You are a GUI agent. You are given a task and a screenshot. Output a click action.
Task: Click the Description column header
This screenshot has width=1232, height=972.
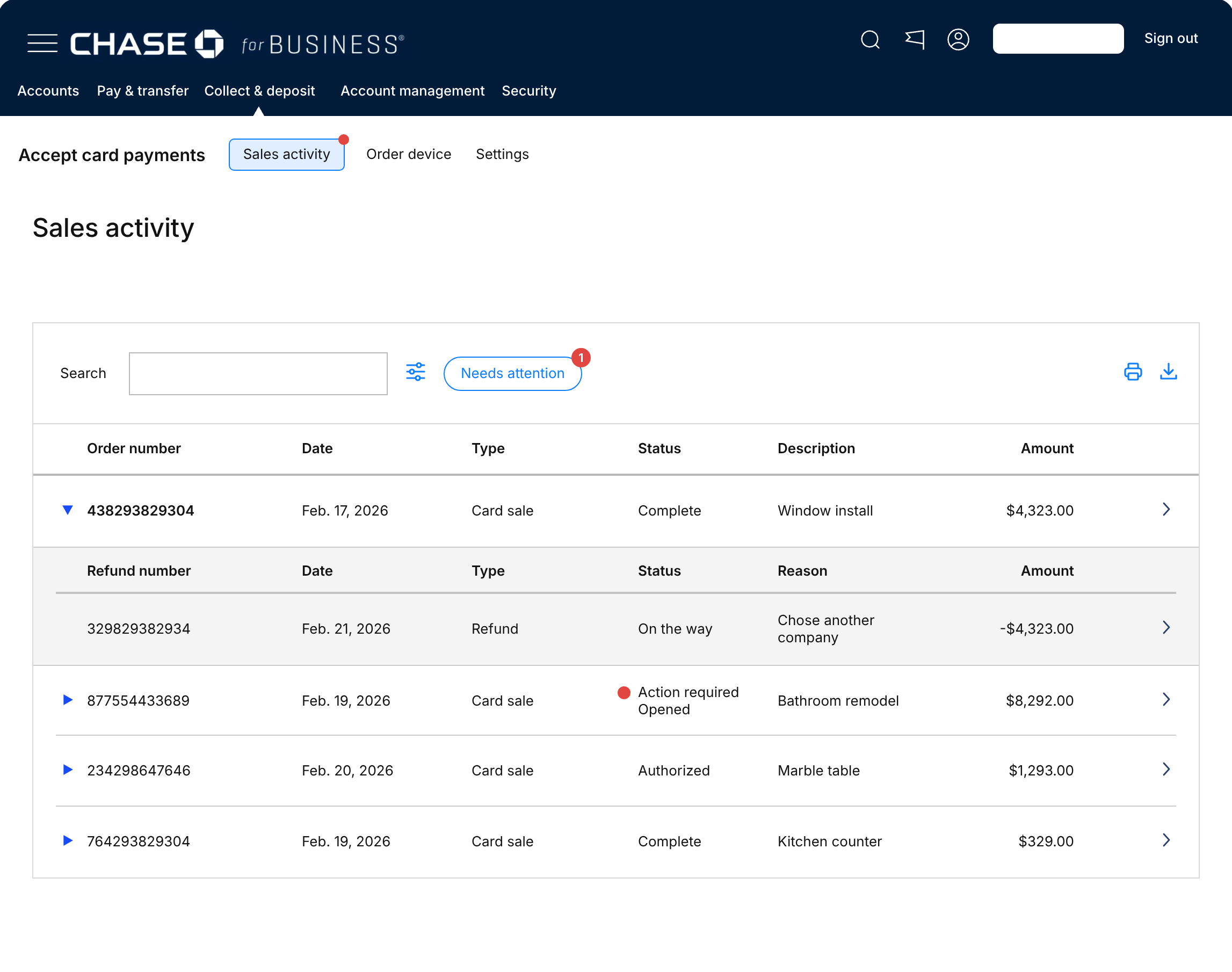816,448
